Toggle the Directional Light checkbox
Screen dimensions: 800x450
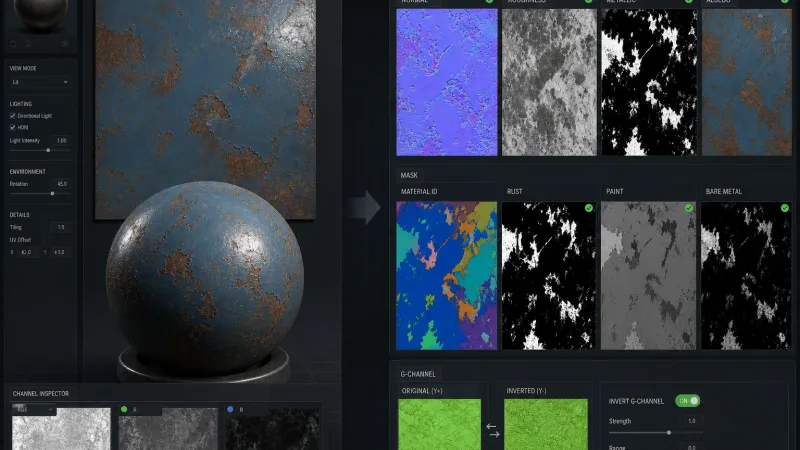tap(13, 116)
